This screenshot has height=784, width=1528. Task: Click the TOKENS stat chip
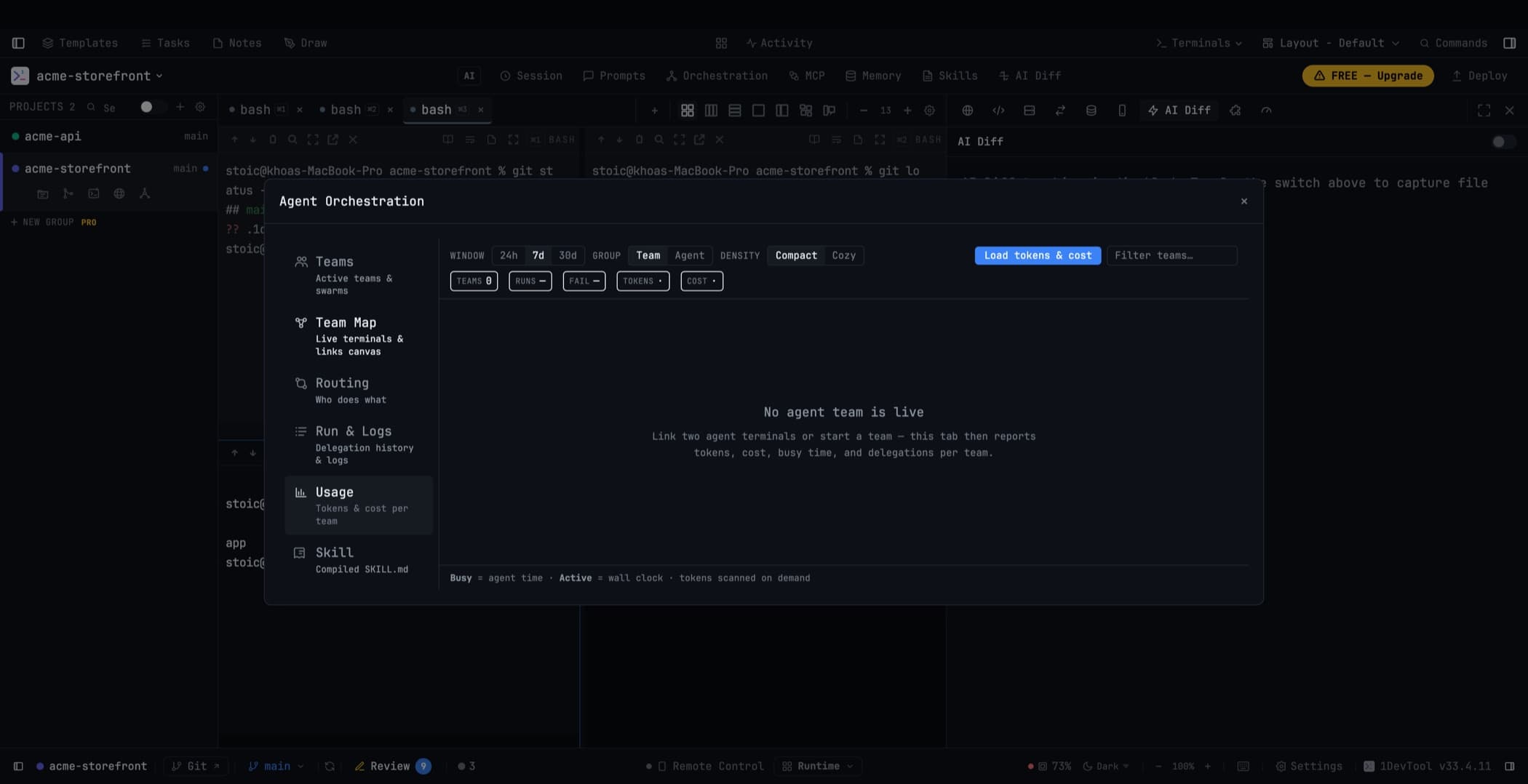tap(642, 281)
